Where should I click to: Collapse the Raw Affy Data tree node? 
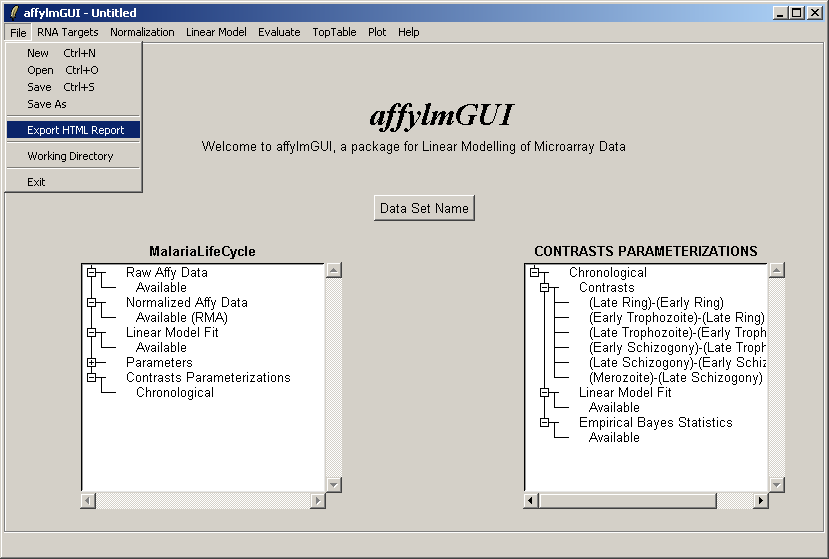[91, 272]
